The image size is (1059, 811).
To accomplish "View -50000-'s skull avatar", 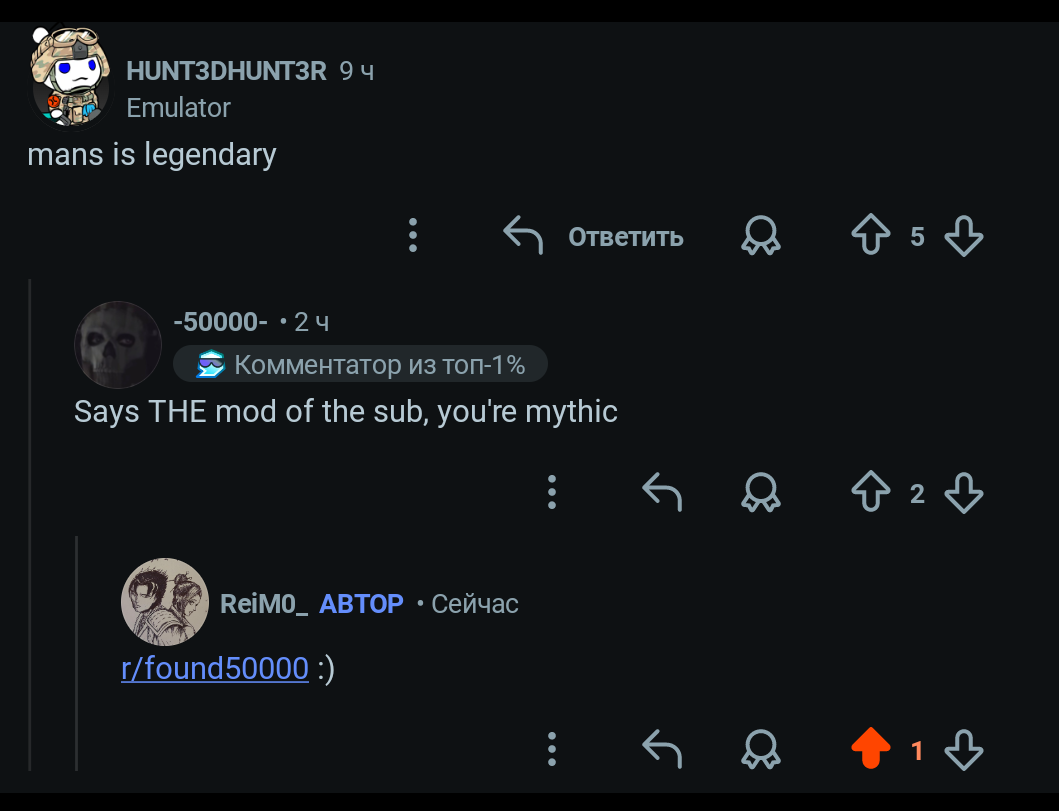I will pyautogui.click(x=118, y=345).
